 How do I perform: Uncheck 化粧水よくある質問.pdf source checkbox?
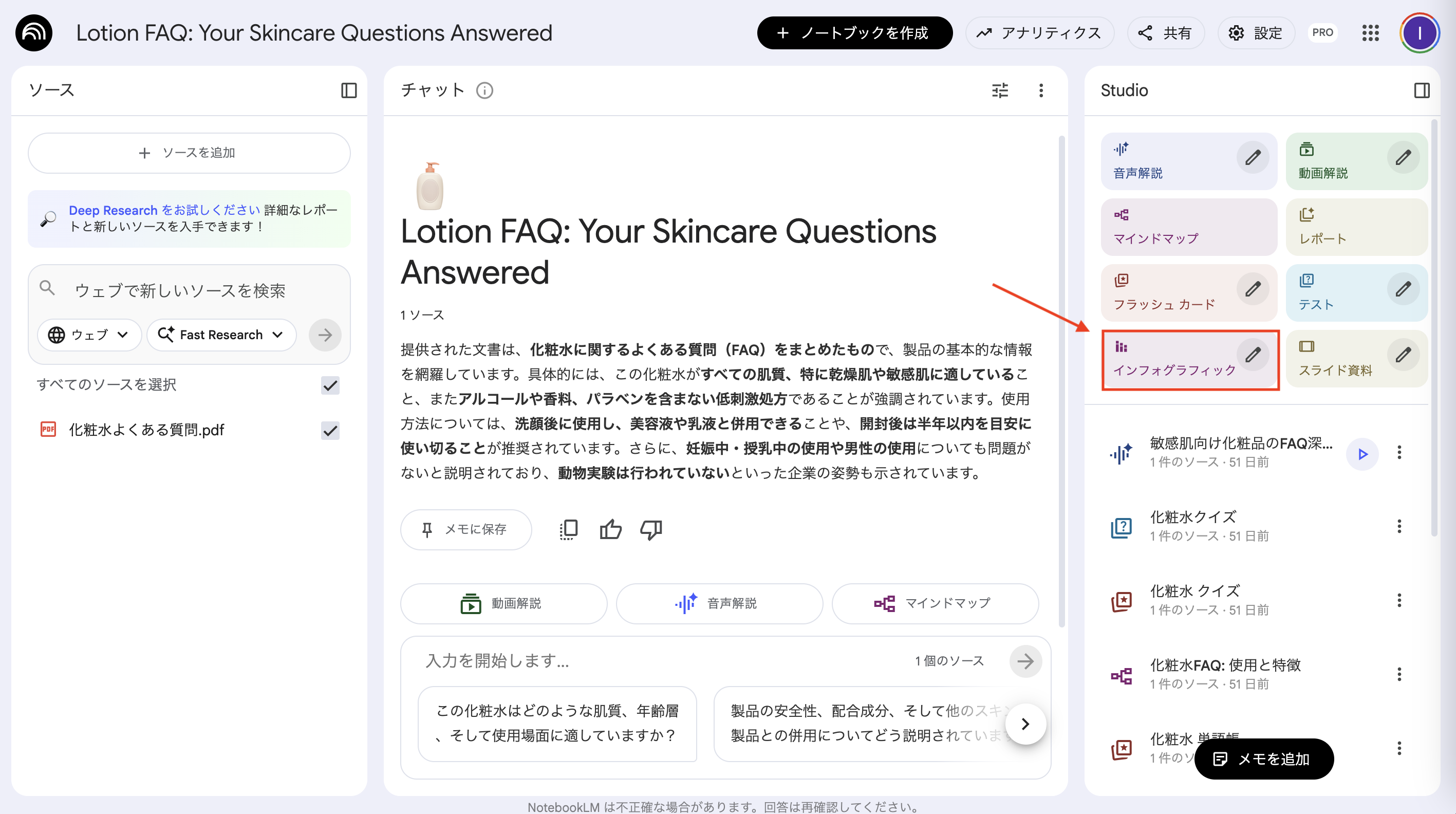(x=330, y=431)
